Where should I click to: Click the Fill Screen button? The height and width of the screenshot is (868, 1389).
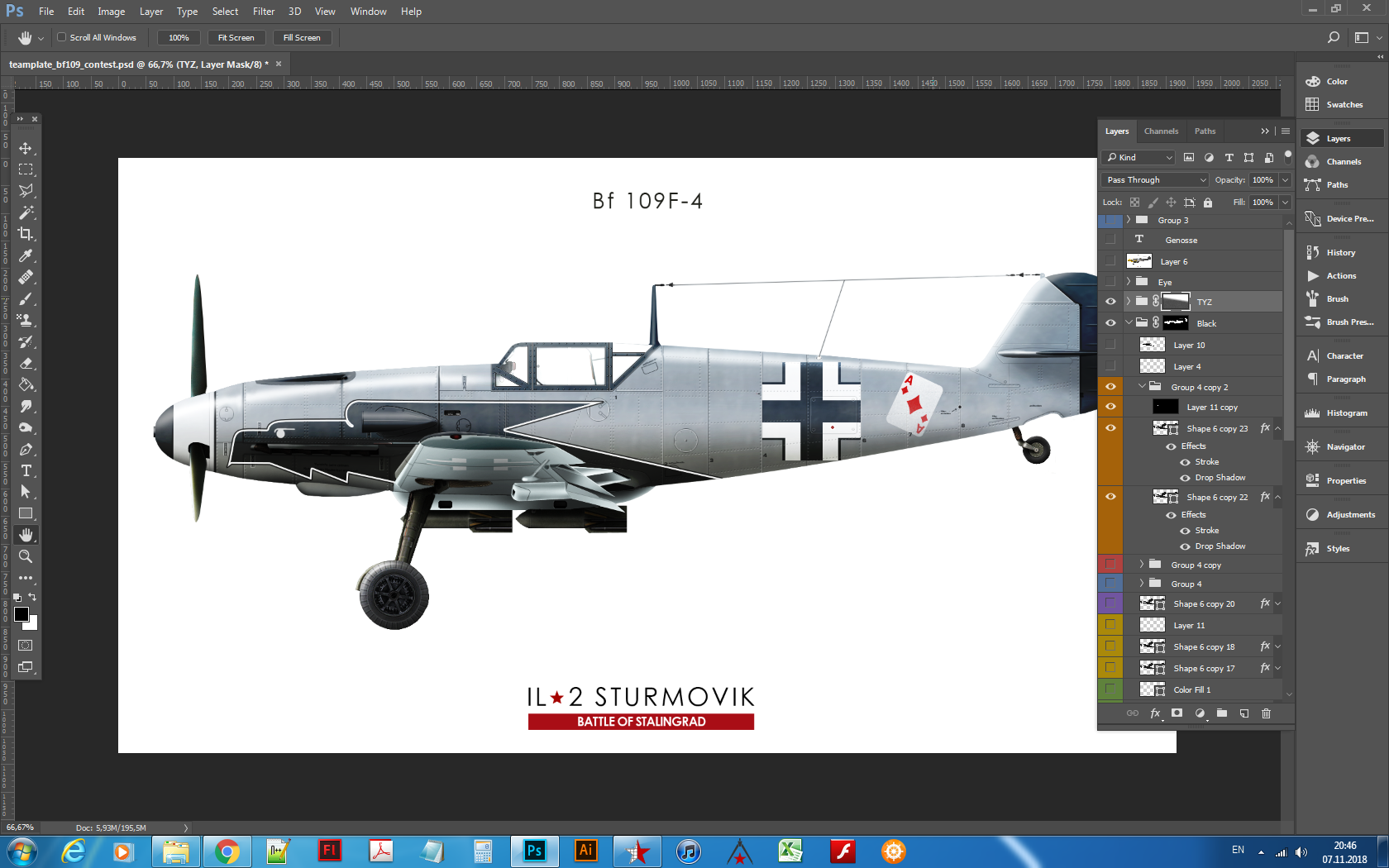(x=302, y=38)
